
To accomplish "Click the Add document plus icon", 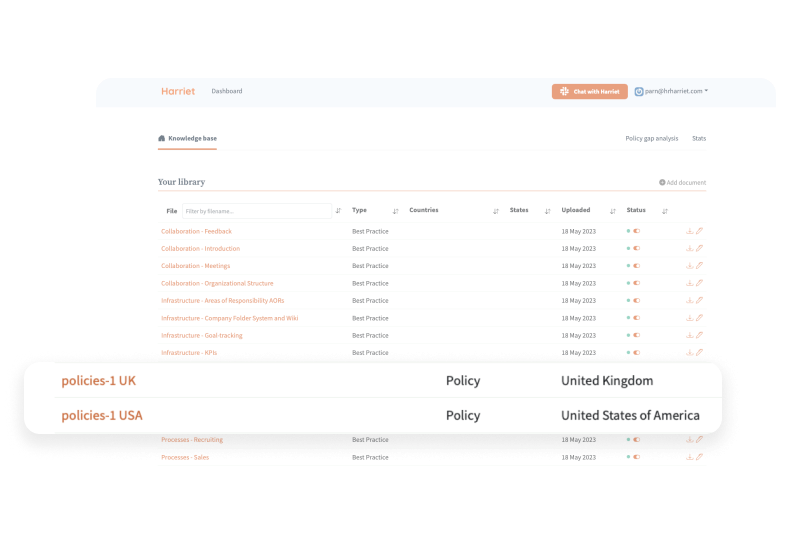I will coord(662,182).
